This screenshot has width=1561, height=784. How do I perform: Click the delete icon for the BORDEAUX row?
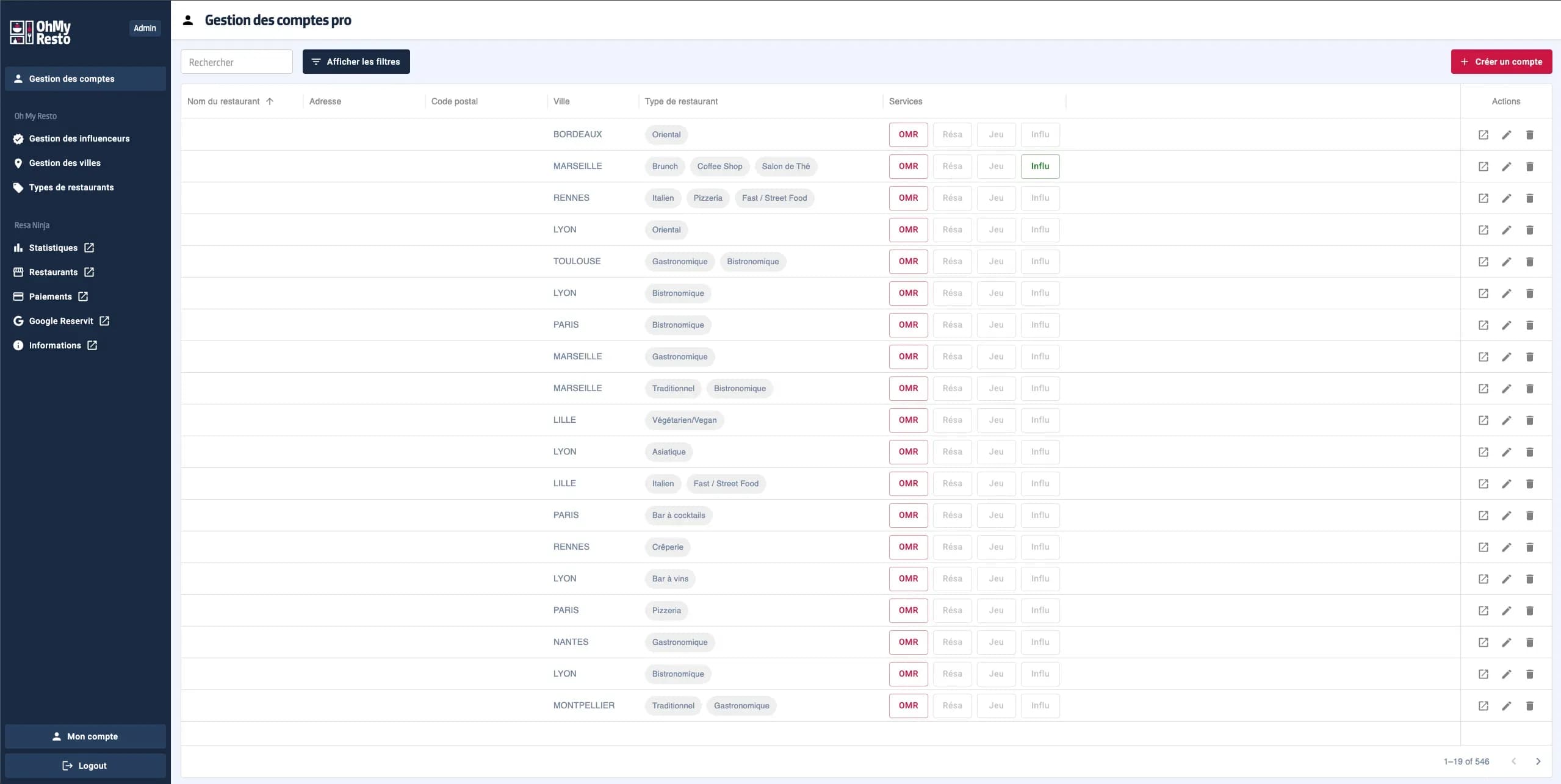coord(1529,135)
